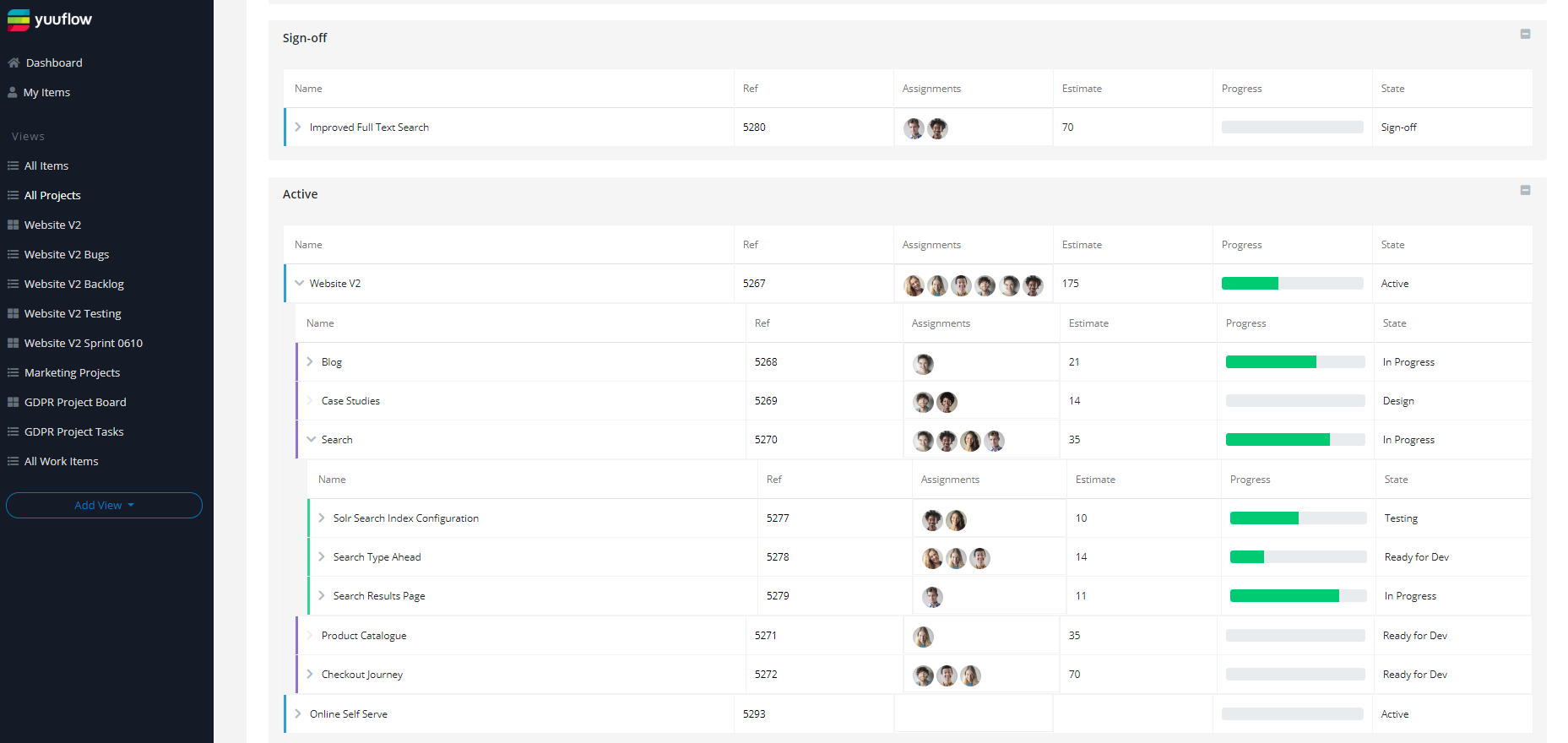Expand the Search Type Ahead row

[322, 556]
